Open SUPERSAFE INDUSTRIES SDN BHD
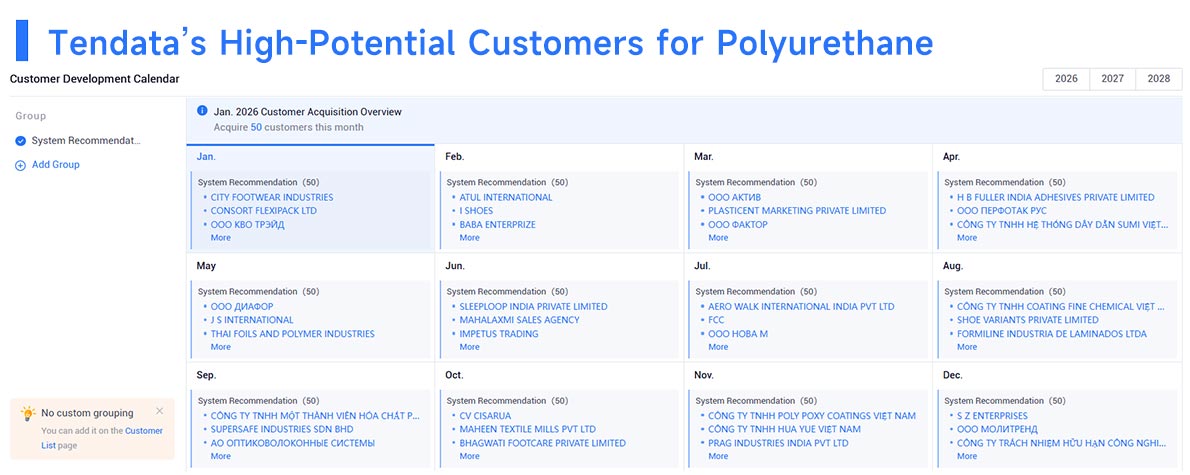Viewport: 1190px width, 475px height. 282,429
